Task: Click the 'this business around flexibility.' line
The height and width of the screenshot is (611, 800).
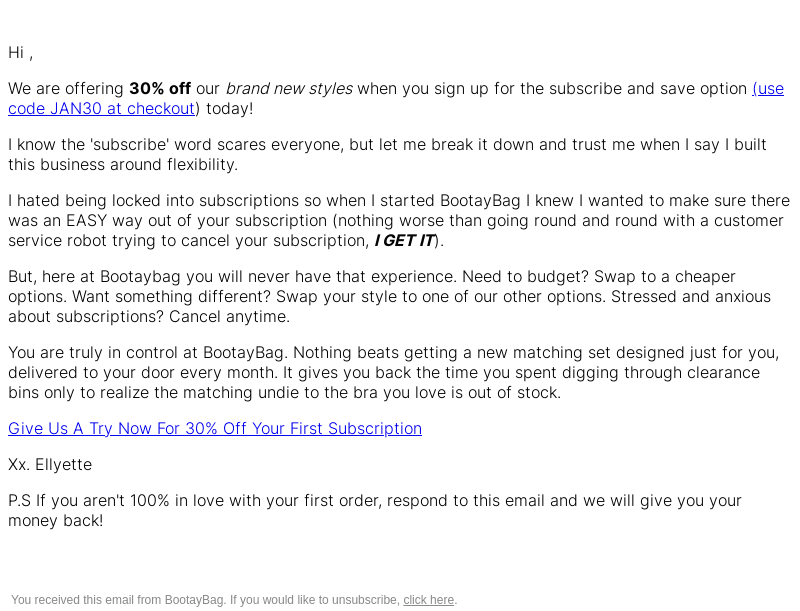Action: tap(123, 165)
